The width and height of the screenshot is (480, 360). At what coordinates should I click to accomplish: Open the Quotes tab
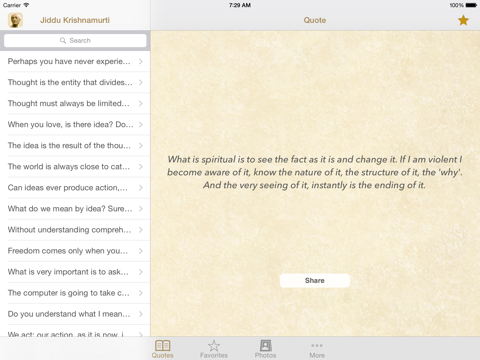(x=163, y=349)
